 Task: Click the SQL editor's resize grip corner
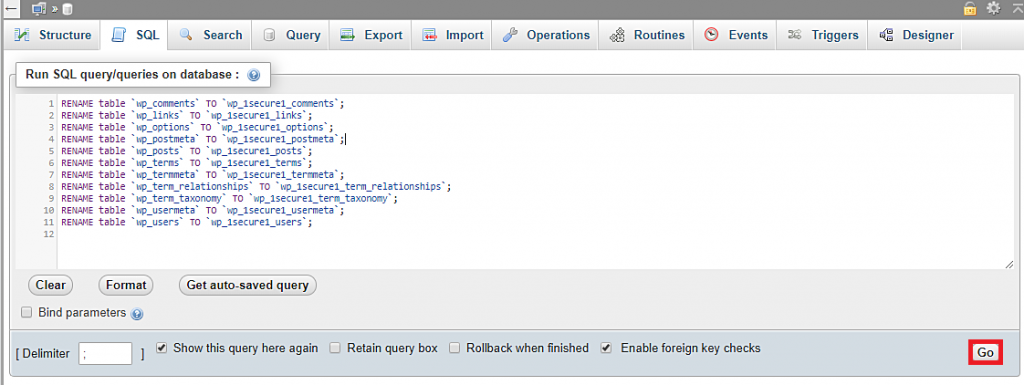click(x=1009, y=264)
